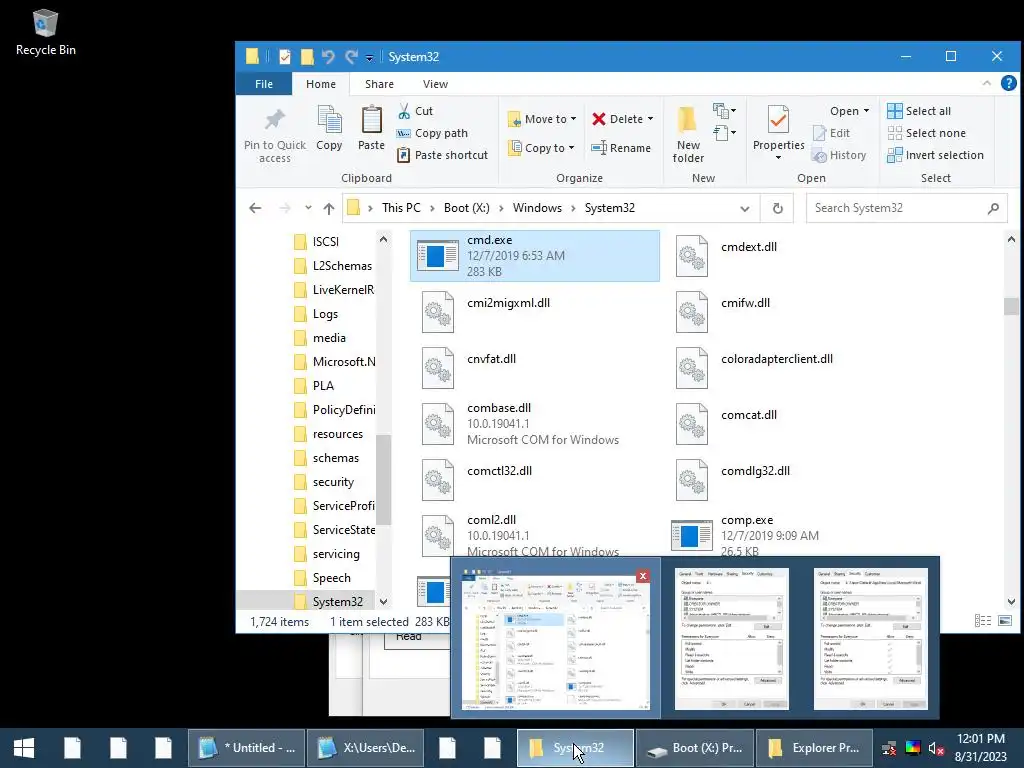This screenshot has width=1024, height=768.
Task: Open Recycle Bin desktop icon
Action: (45, 32)
